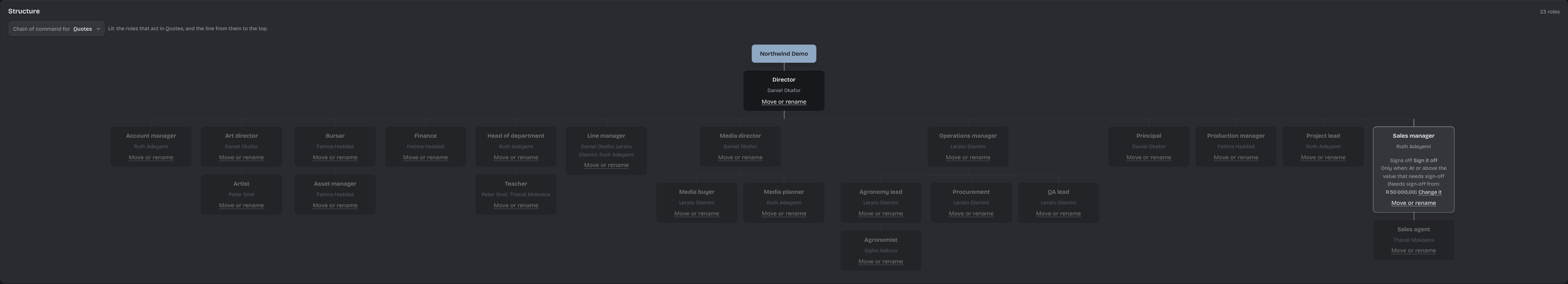
Task: Select the Operations manager role title
Action: pos(968,136)
